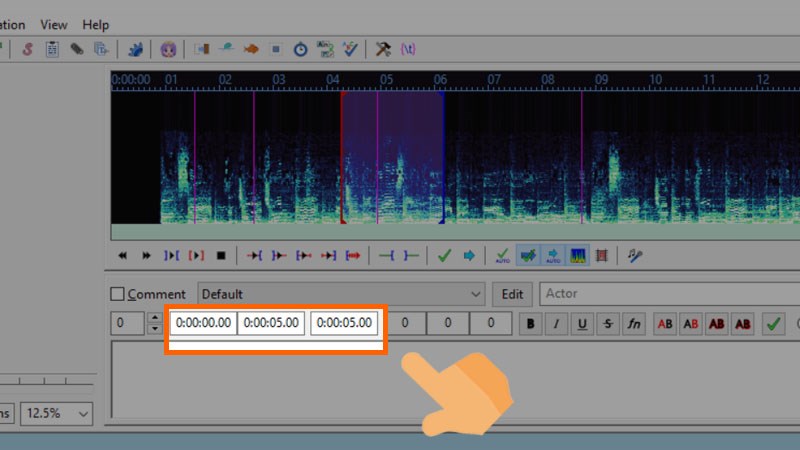Open the Default style dropdown

pyautogui.click(x=341, y=294)
